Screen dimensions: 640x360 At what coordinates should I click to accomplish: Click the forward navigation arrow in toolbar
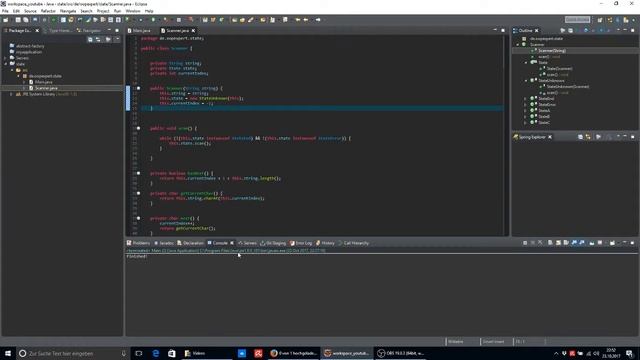click(x=318, y=20)
